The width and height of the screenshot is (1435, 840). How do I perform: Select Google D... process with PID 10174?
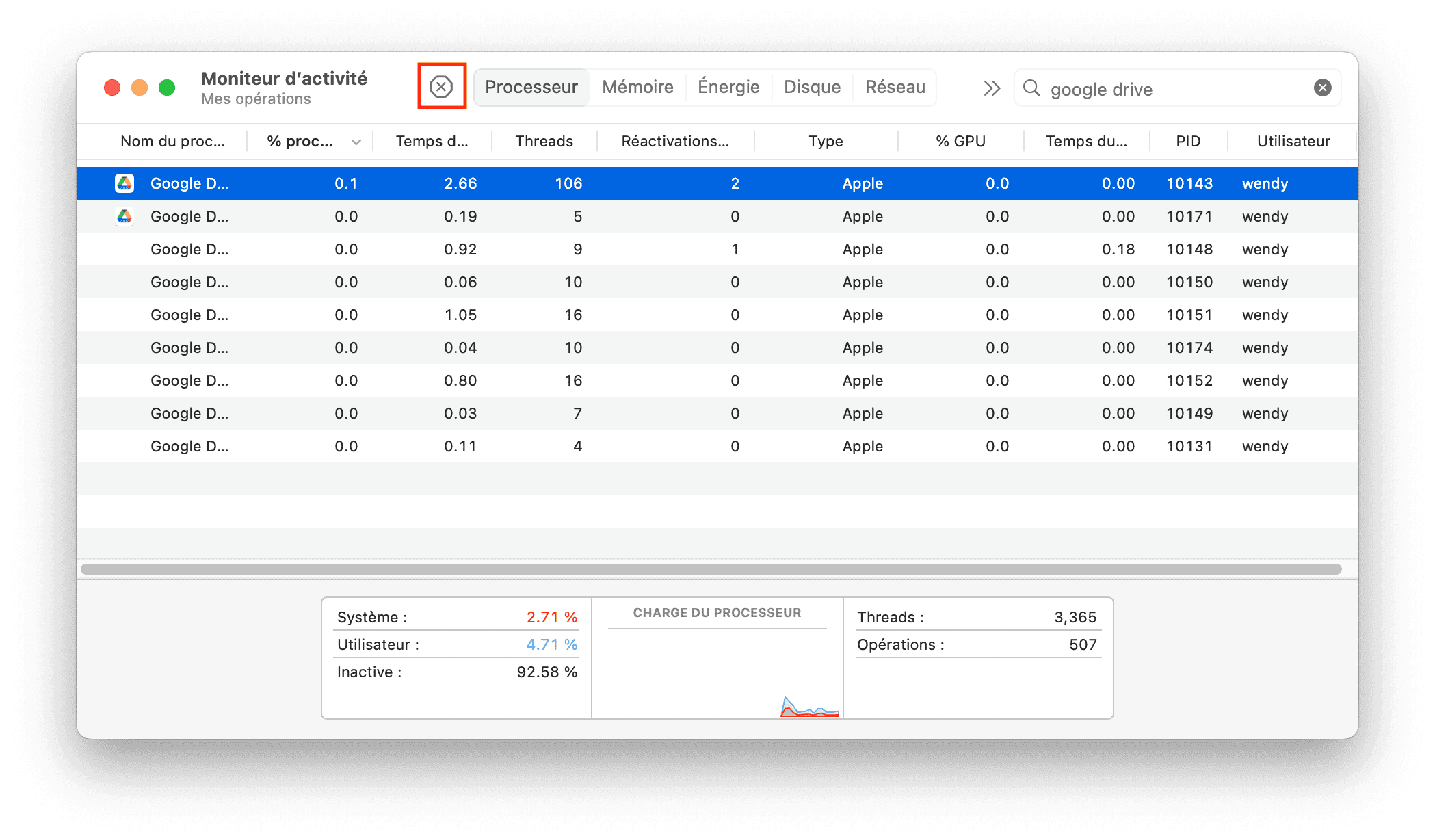pos(717,347)
